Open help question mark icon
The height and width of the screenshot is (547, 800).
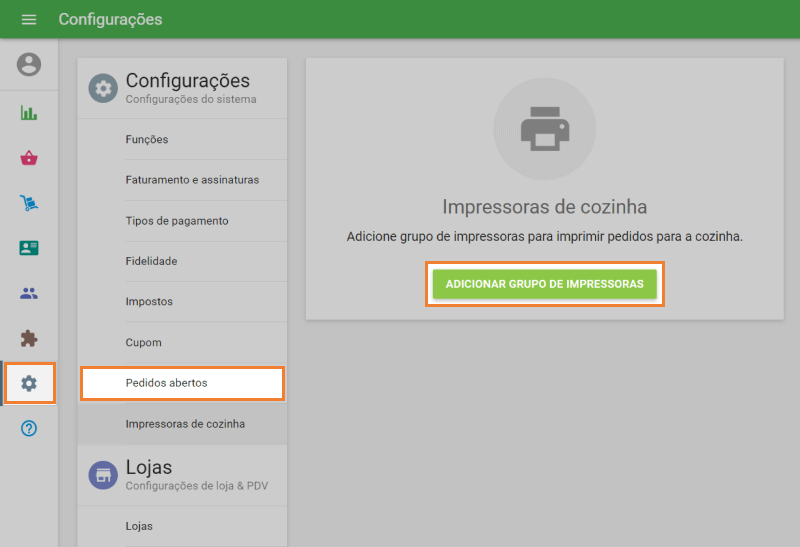29,428
